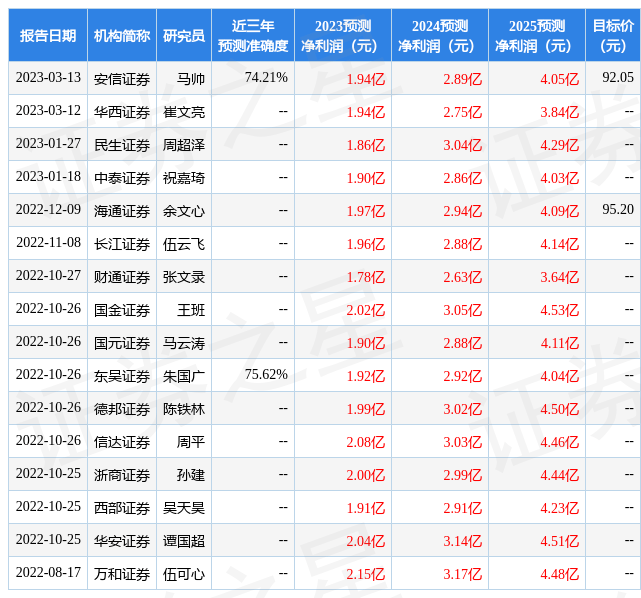
Task: Click analyst name 祝嘉琦
Action: tap(184, 178)
